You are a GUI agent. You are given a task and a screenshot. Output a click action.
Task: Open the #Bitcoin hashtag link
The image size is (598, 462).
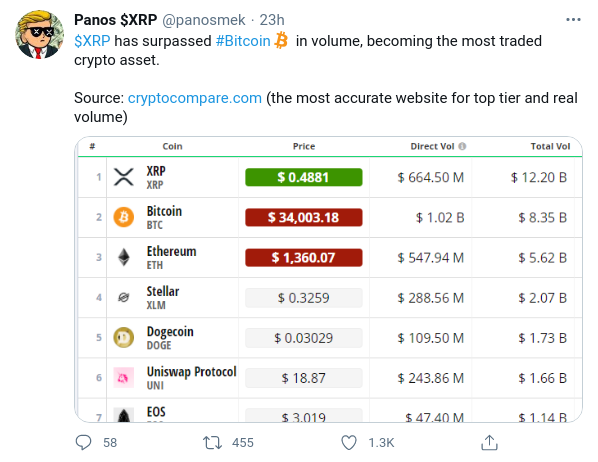243,41
